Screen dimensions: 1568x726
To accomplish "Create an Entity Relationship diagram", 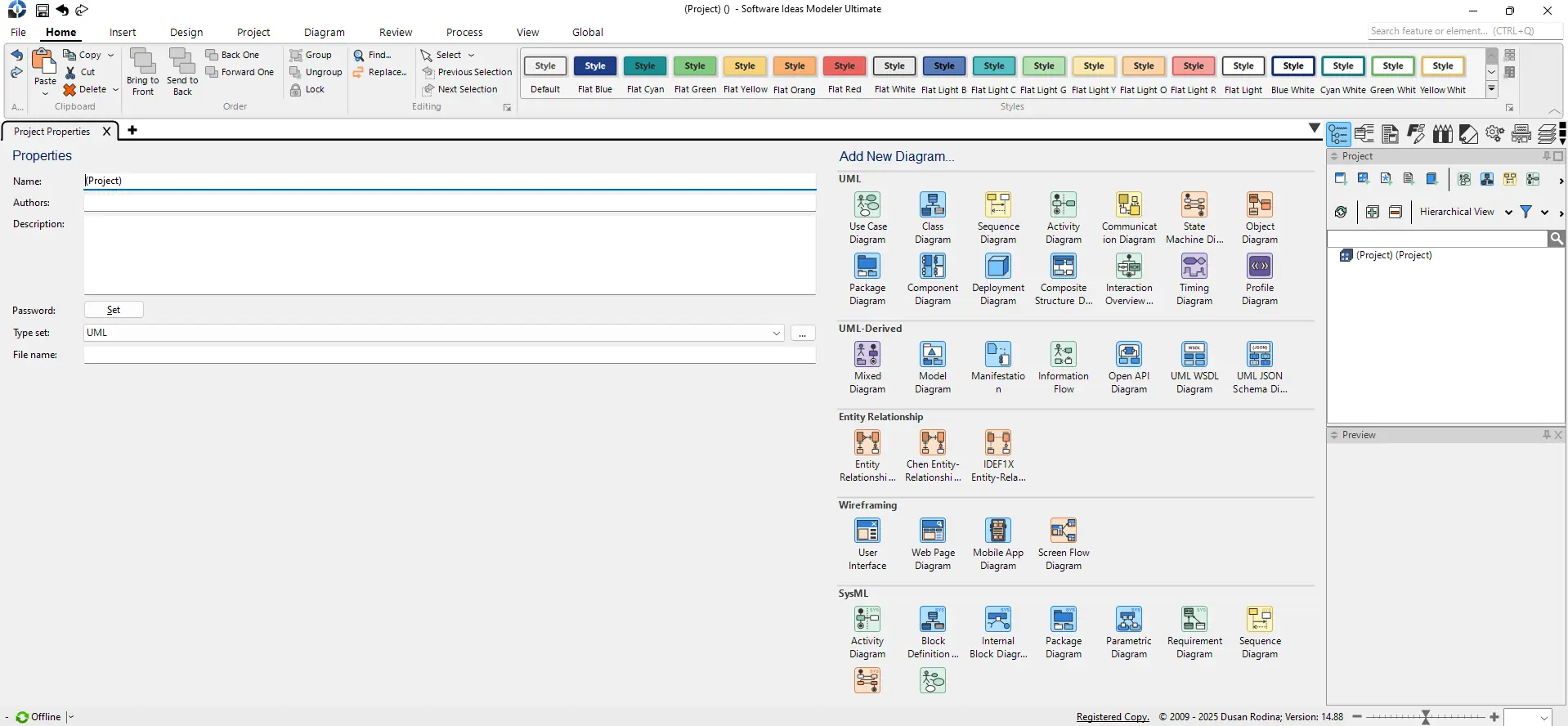I will 867,455.
